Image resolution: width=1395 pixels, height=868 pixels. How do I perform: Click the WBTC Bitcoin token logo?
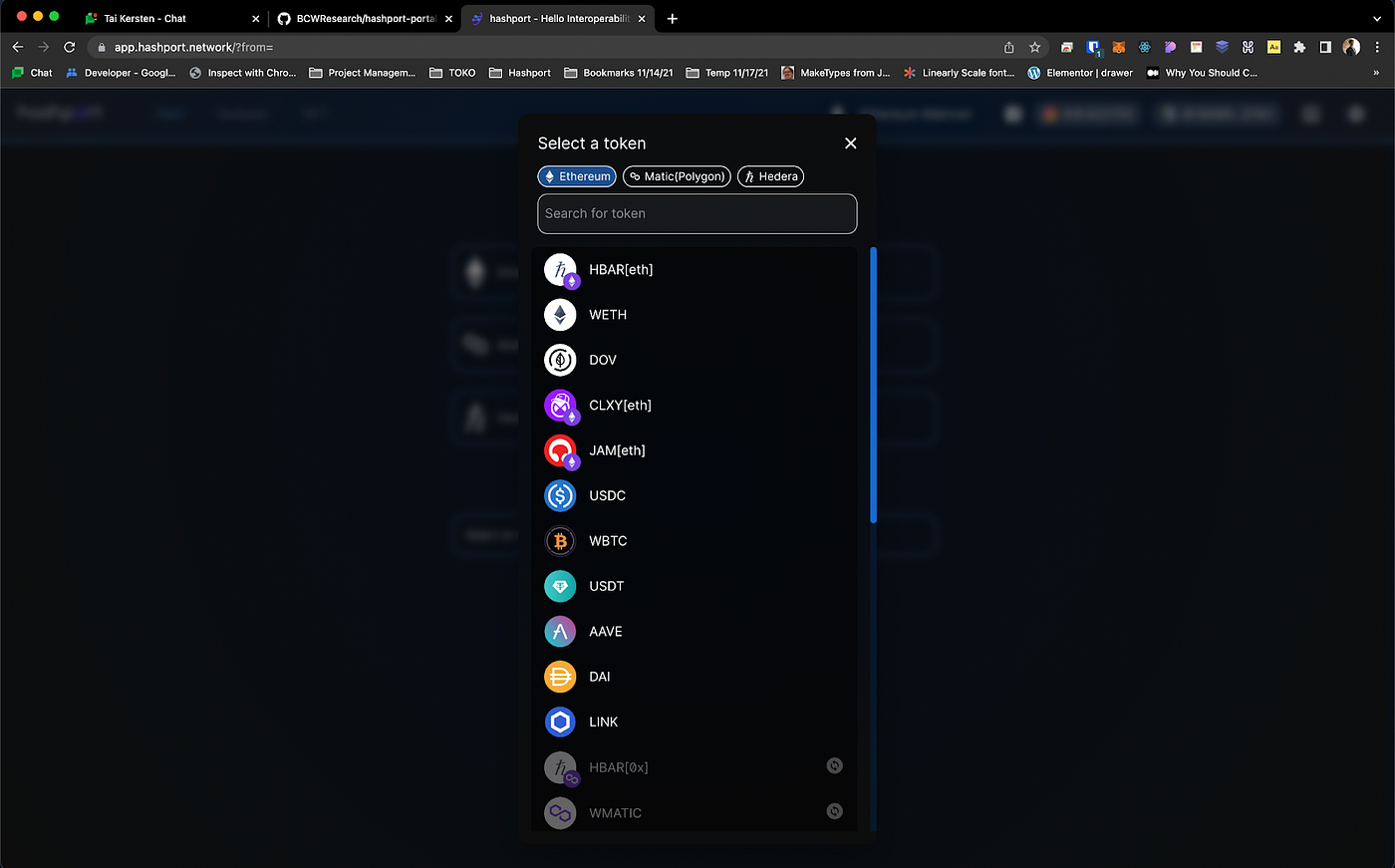click(x=560, y=540)
